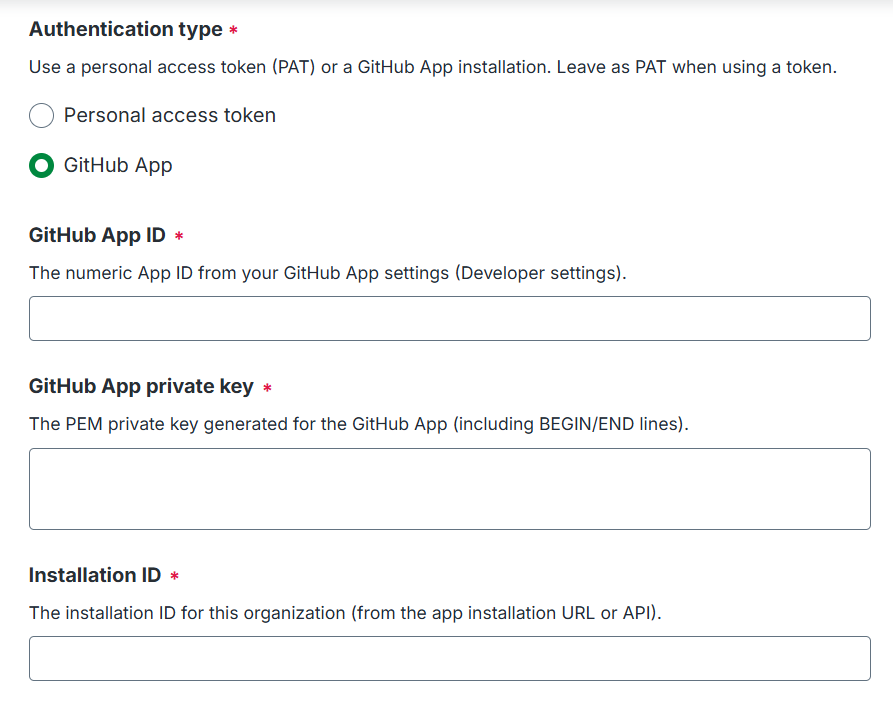Click the "GitHub App private key" label
Screen dimensions: 893x705
click(x=141, y=386)
